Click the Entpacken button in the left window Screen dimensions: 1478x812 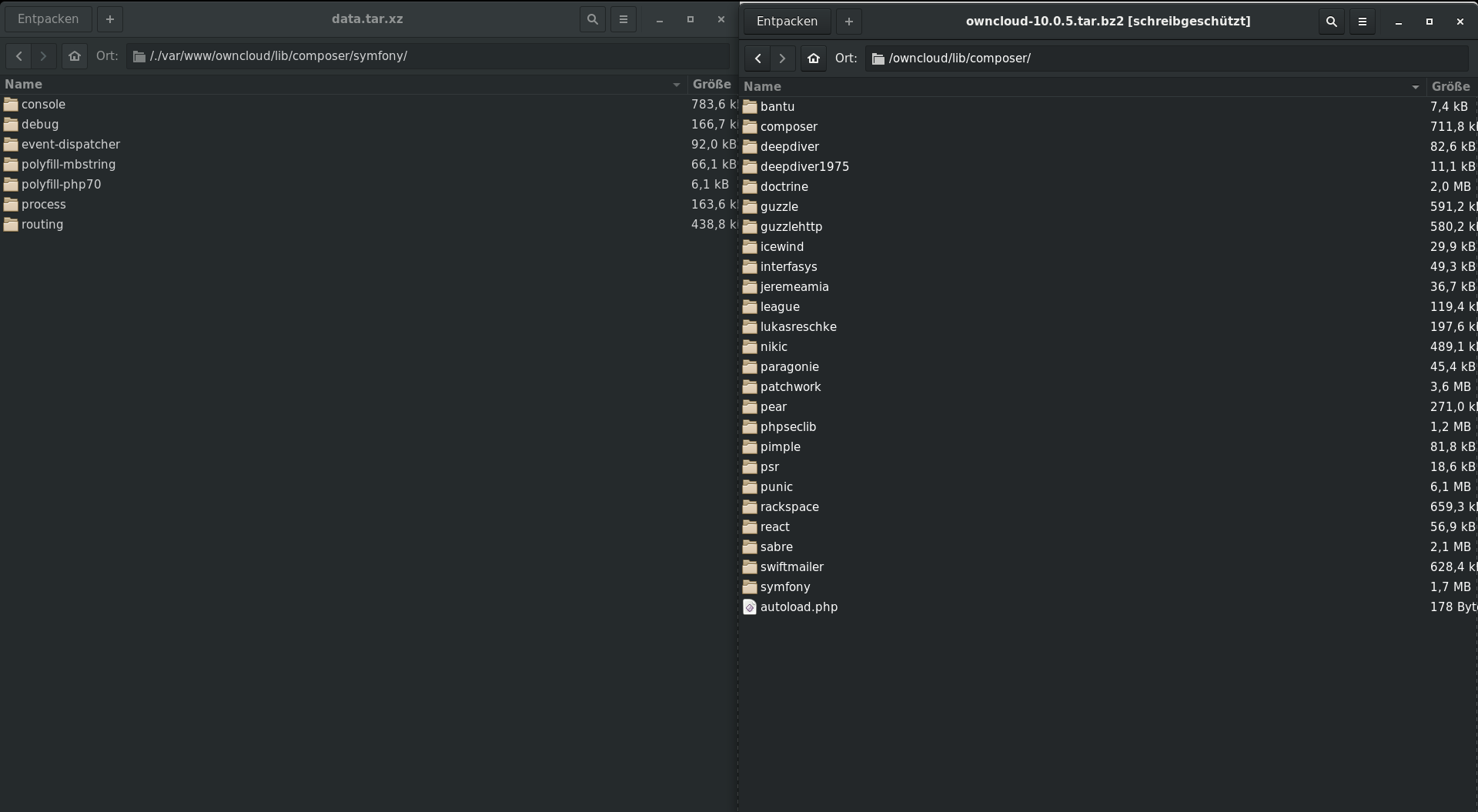(48, 18)
